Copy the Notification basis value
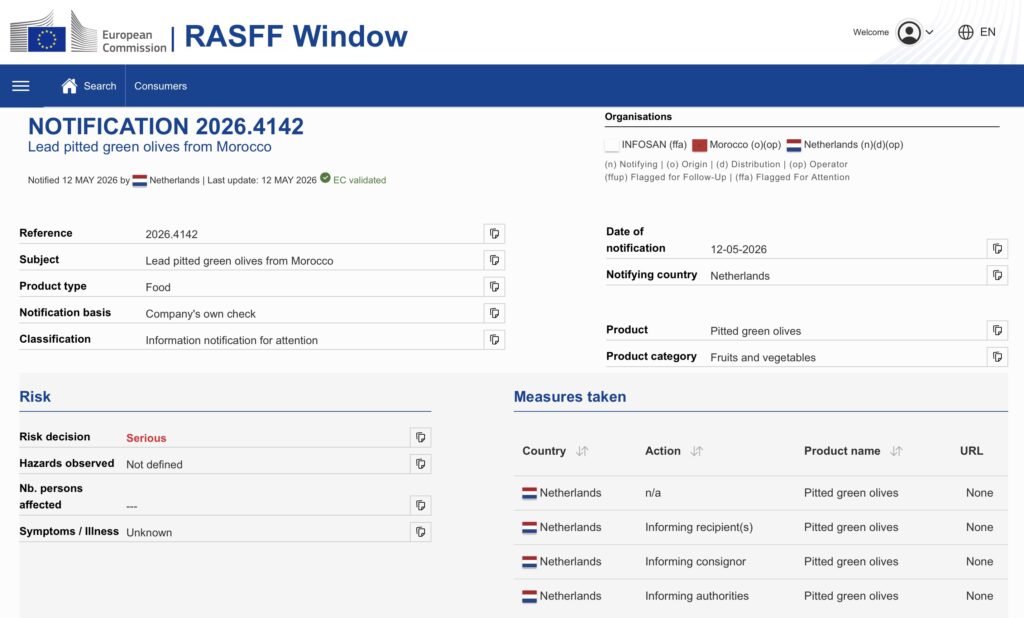Image resolution: width=1024 pixels, height=618 pixels. point(494,313)
